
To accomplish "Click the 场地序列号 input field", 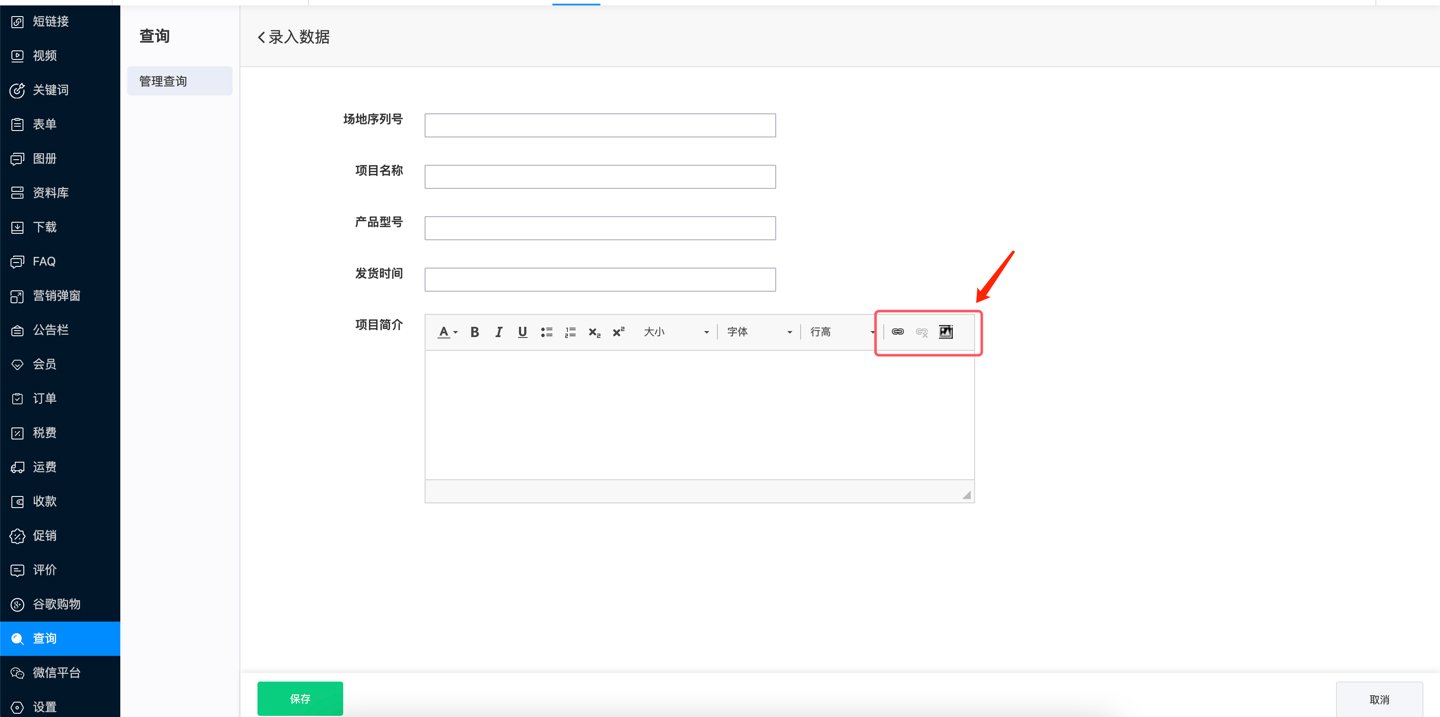I will click(x=600, y=125).
